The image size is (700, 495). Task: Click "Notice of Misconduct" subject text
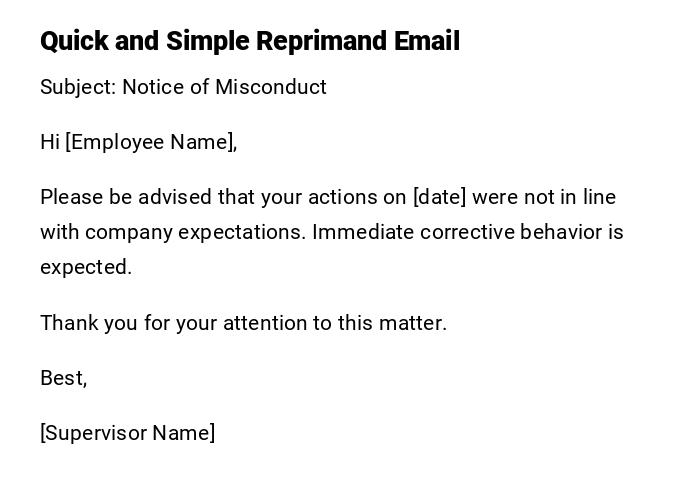tap(224, 87)
